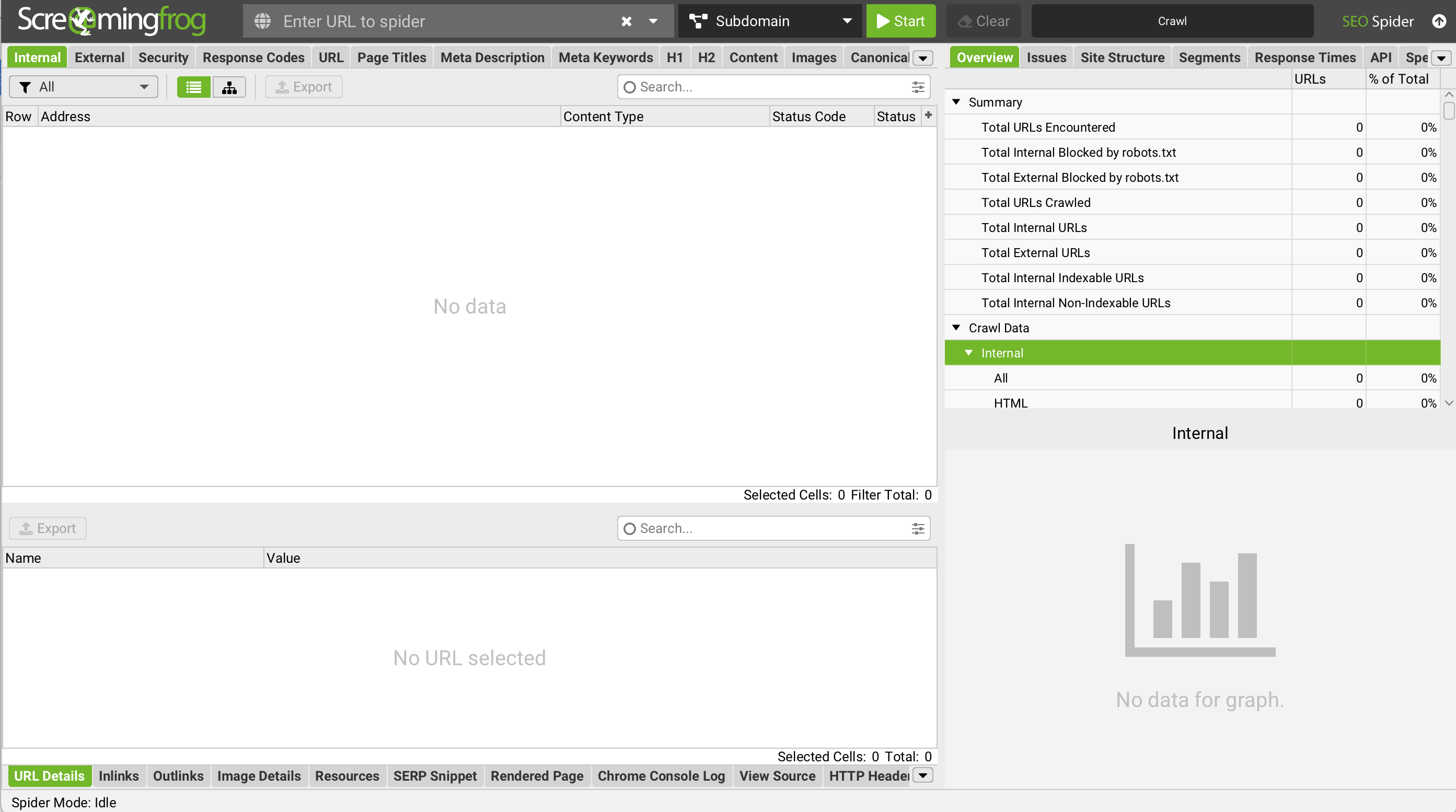Open the H1 tab
The image size is (1456, 812).
(674, 57)
